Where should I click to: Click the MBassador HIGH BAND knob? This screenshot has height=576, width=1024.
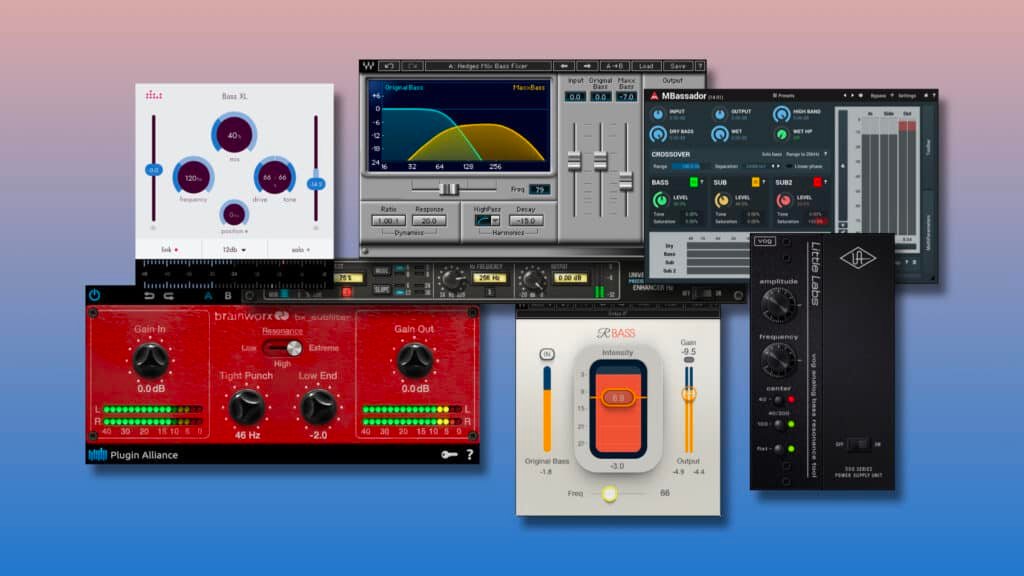[781, 114]
